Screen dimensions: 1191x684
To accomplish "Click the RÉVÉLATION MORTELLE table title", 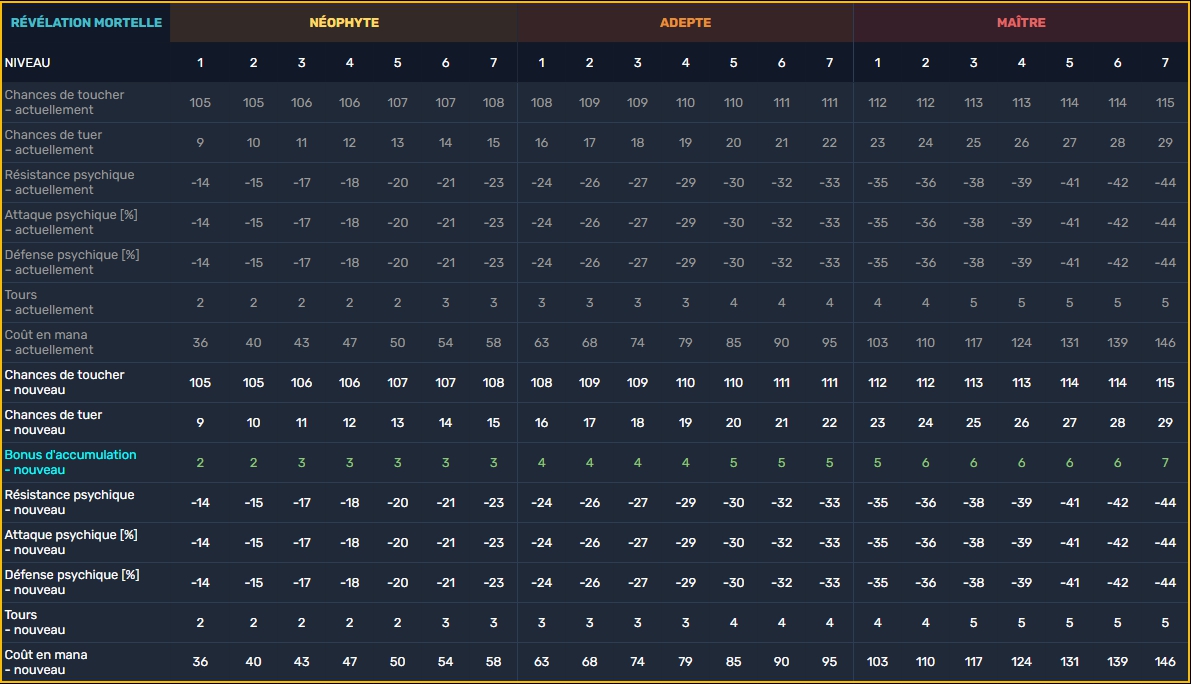I will (x=86, y=23).
